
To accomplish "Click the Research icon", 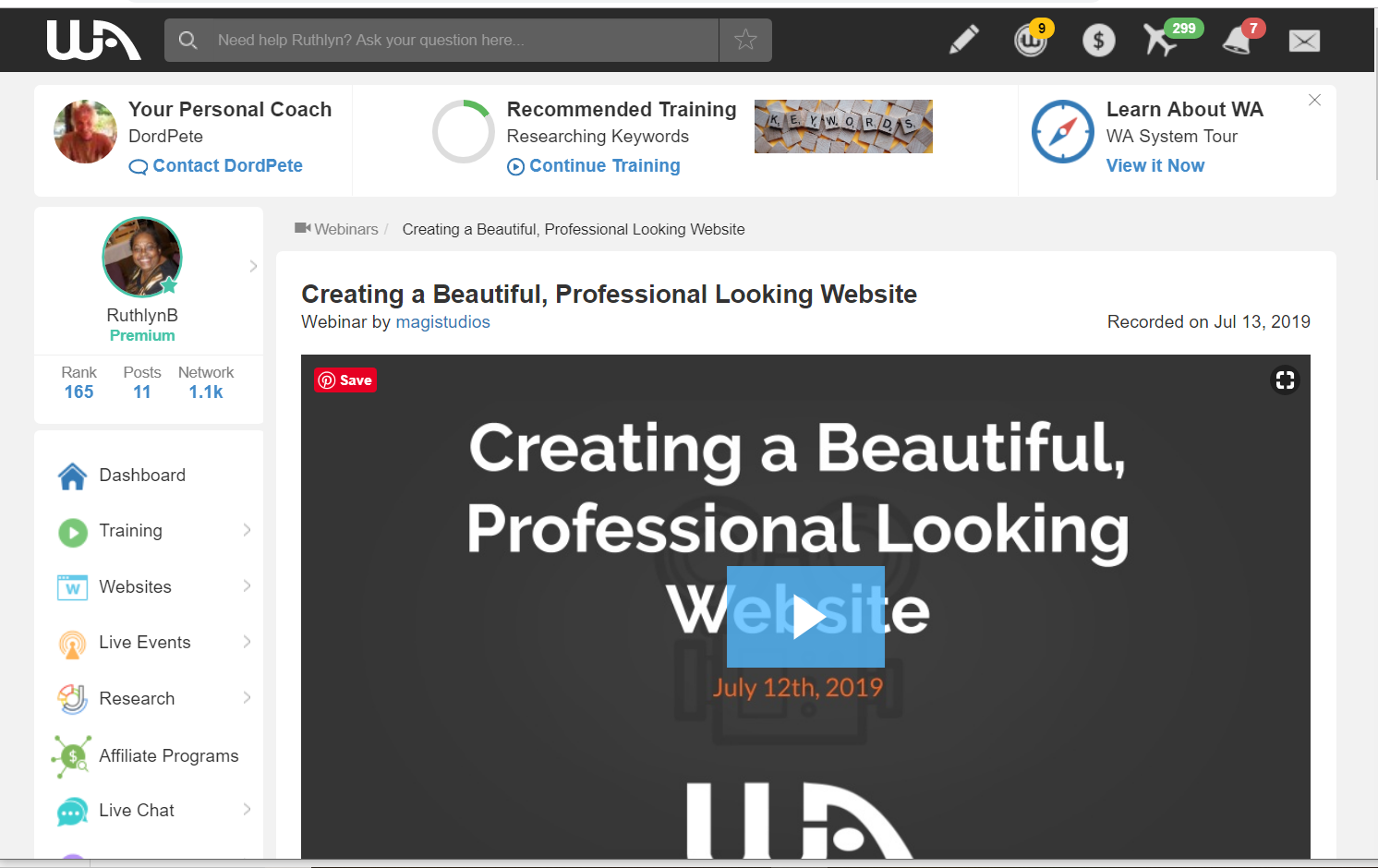I will pos(72,699).
